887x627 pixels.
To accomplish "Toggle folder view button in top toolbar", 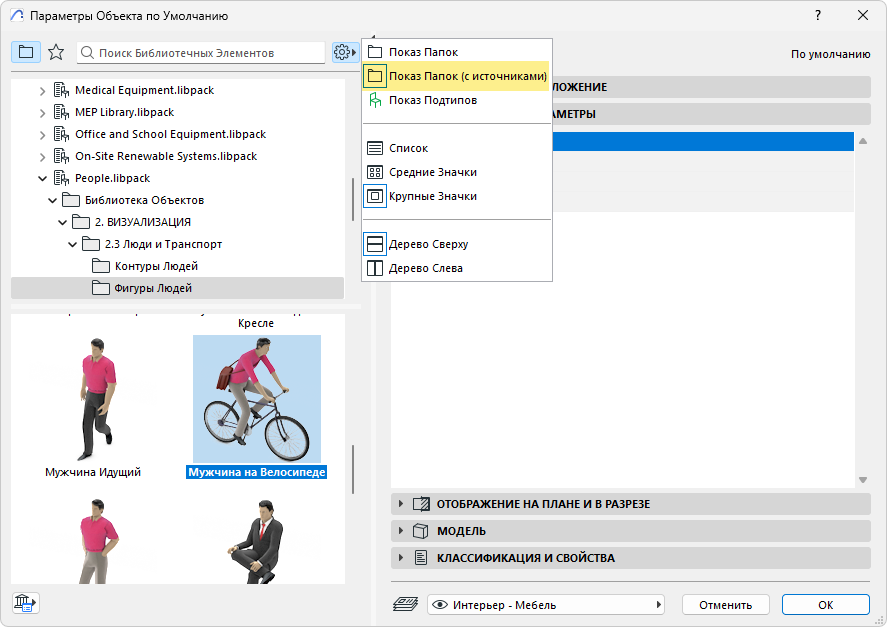I will (26, 53).
